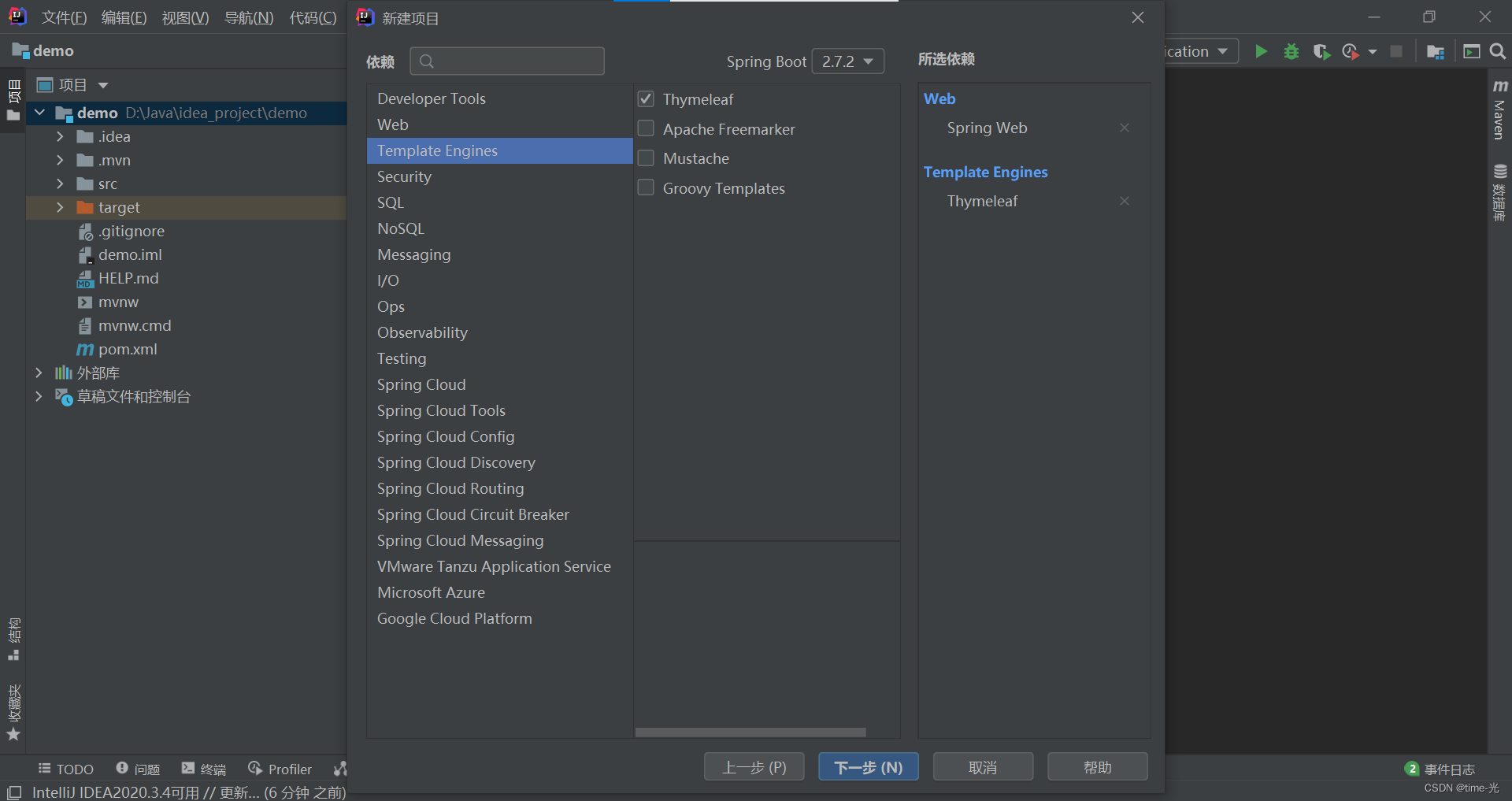Open the Profiler tool window
Image resolution: width=1512 pixels, height=801 pixels.
click(280, 769)
